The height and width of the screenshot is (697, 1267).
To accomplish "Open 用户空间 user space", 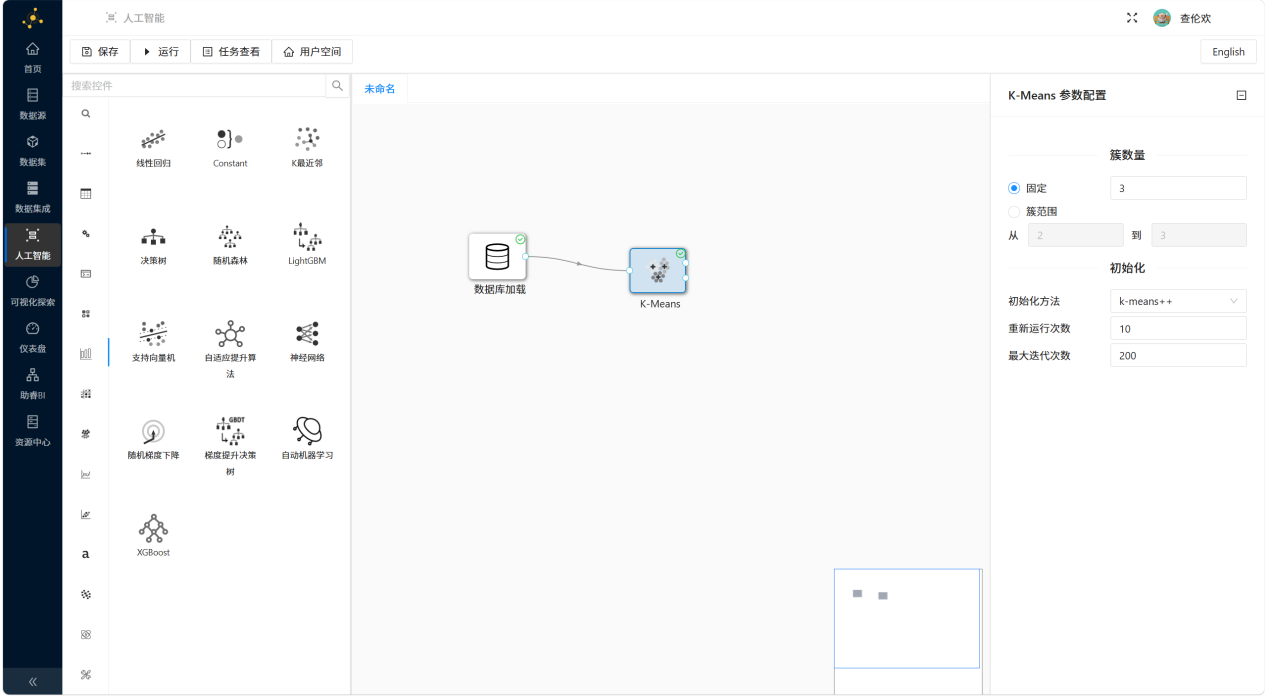I will click(312, 51).
